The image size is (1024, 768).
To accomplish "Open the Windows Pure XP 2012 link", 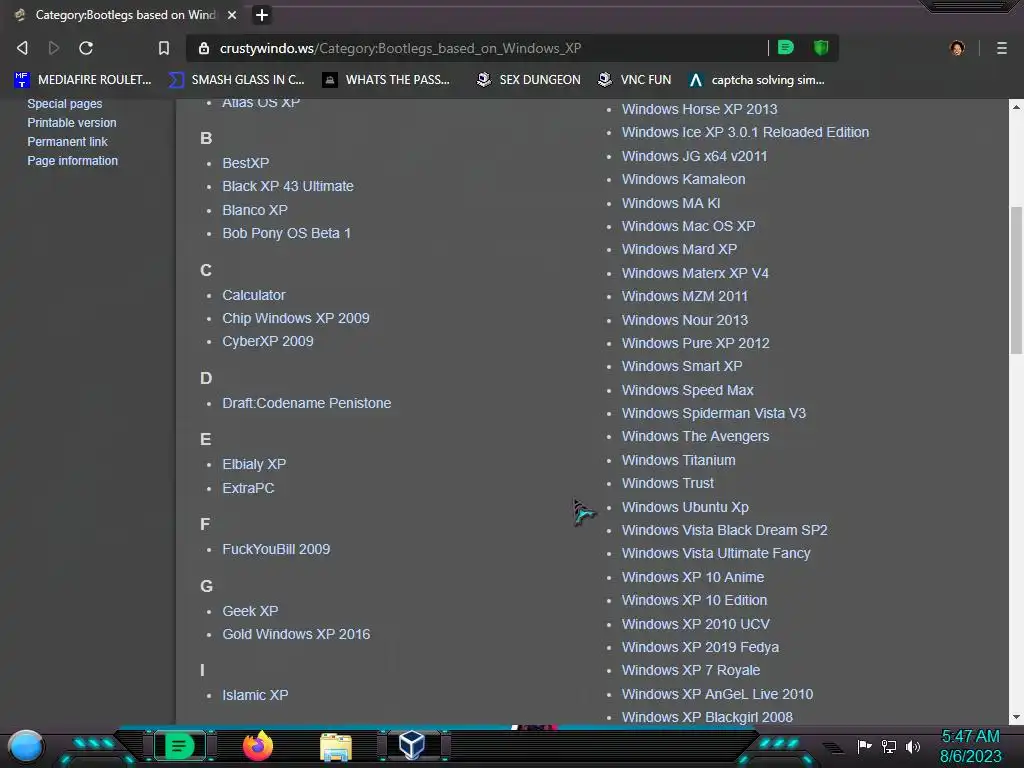I will pyautogui.click(x=696, y=343).
